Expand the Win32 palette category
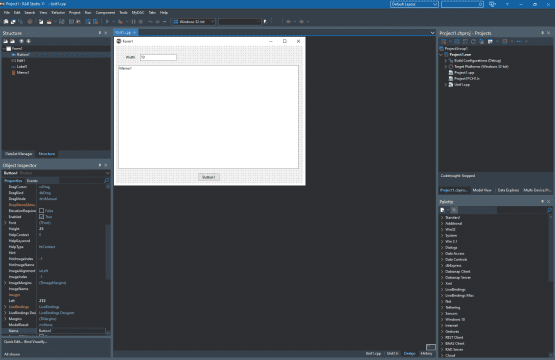Screen dimensions: 555x360 pyautogui.click(x=442, y=229)
